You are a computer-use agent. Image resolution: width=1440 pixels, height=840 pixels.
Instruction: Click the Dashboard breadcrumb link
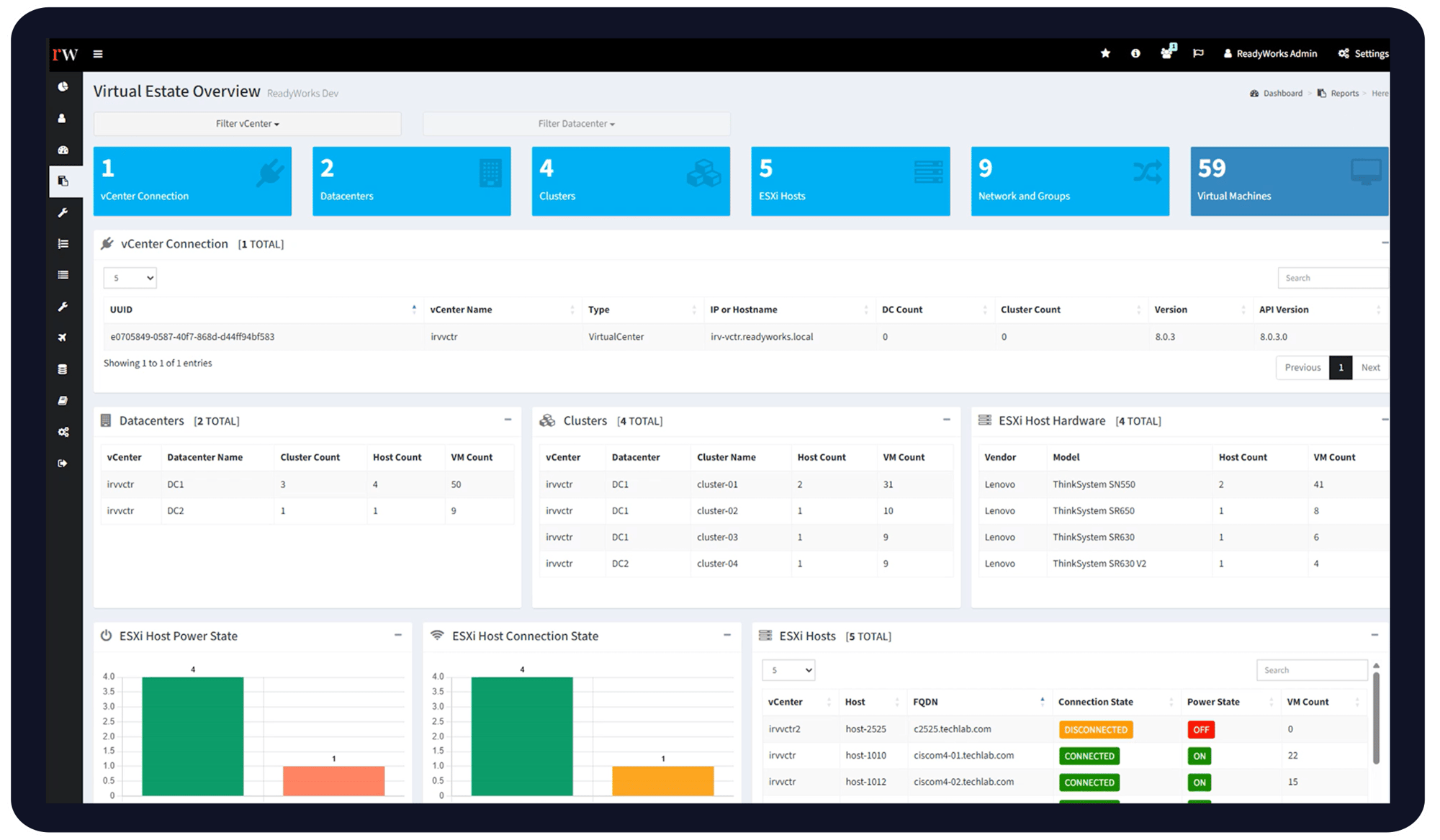[1282, 94]
